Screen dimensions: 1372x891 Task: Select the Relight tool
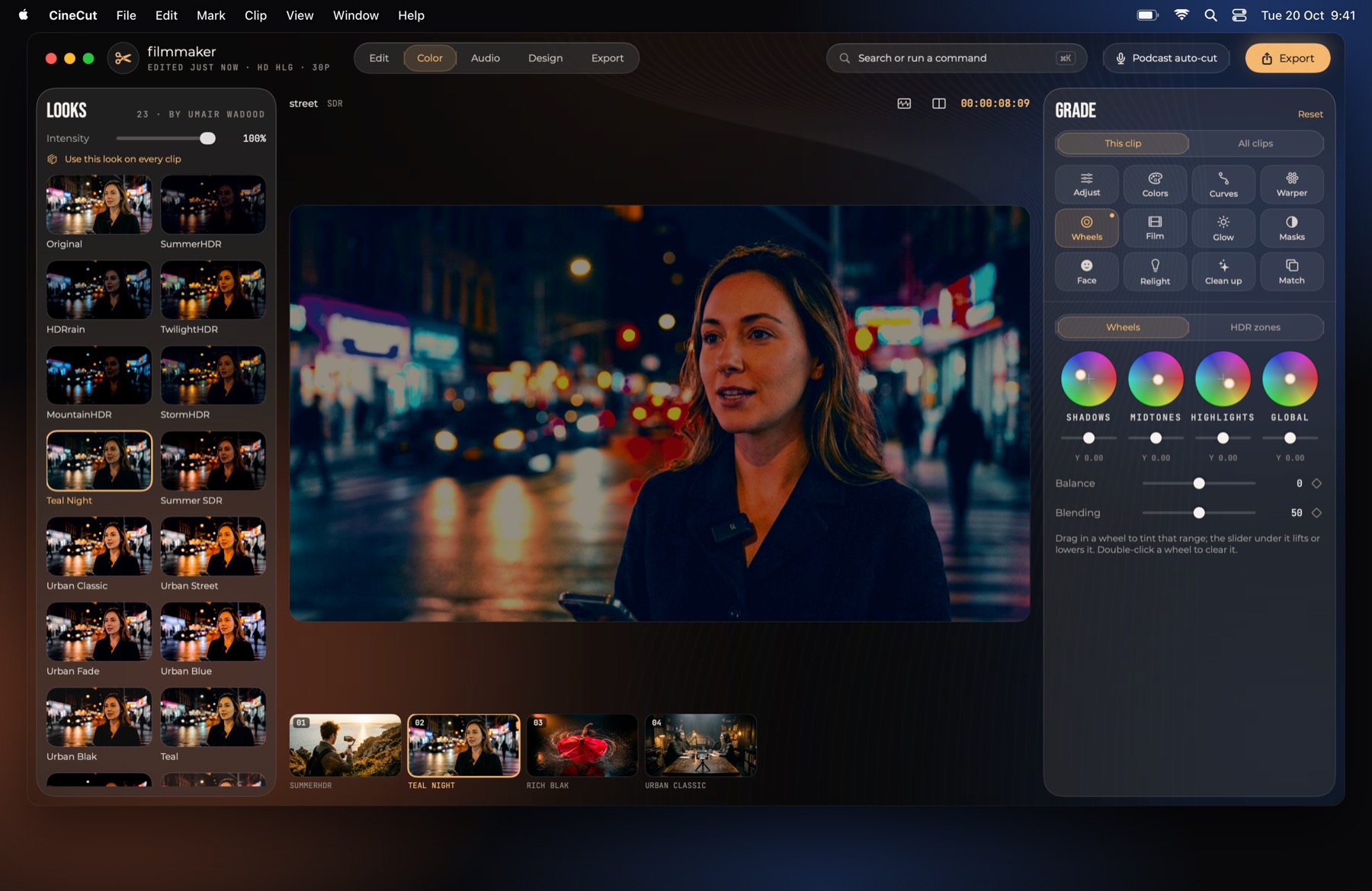[1155, 272]
